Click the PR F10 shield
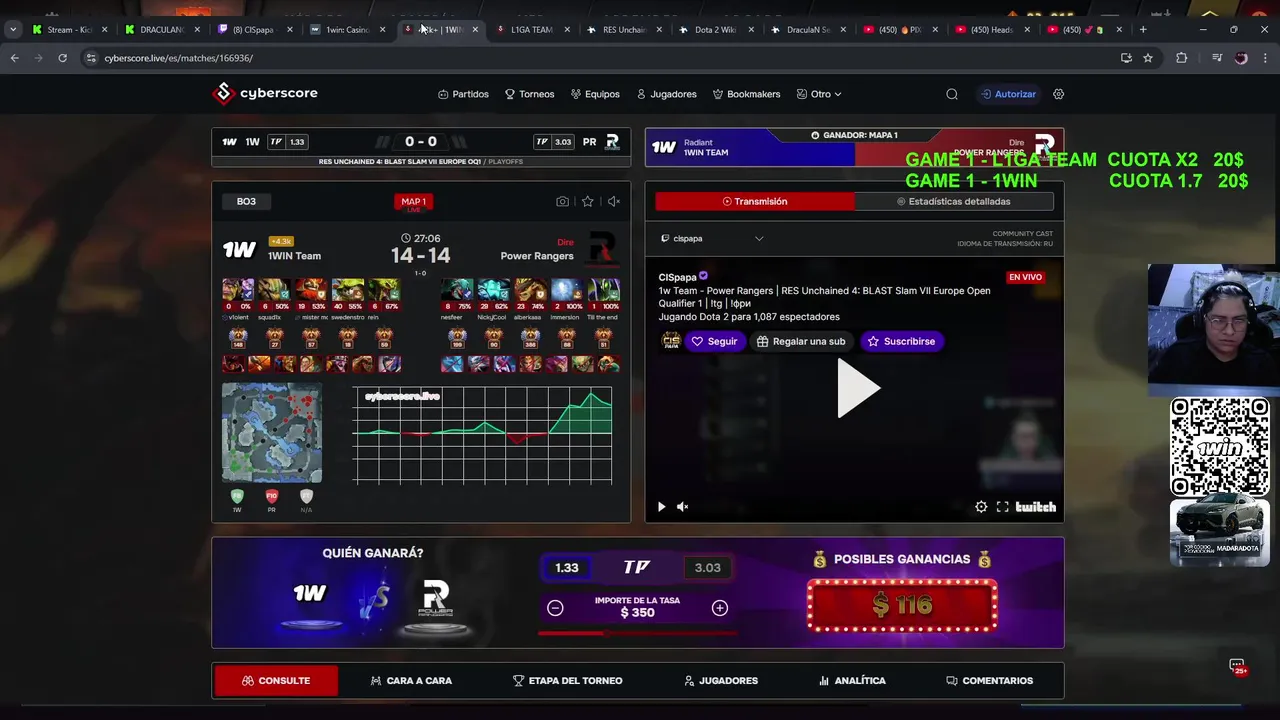 tap(271, 496)
